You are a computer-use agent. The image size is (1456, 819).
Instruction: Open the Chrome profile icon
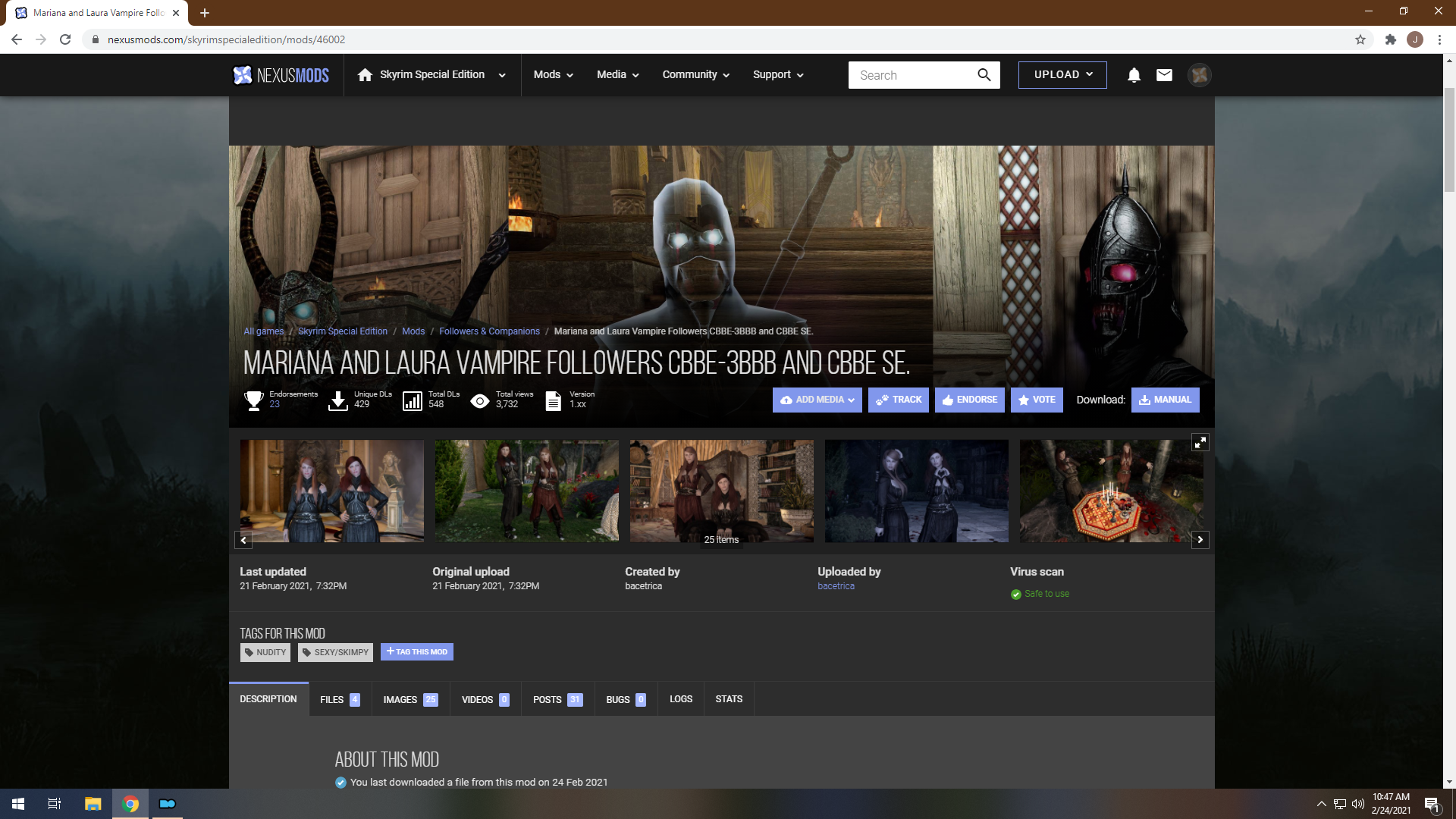click(1415, 39)
